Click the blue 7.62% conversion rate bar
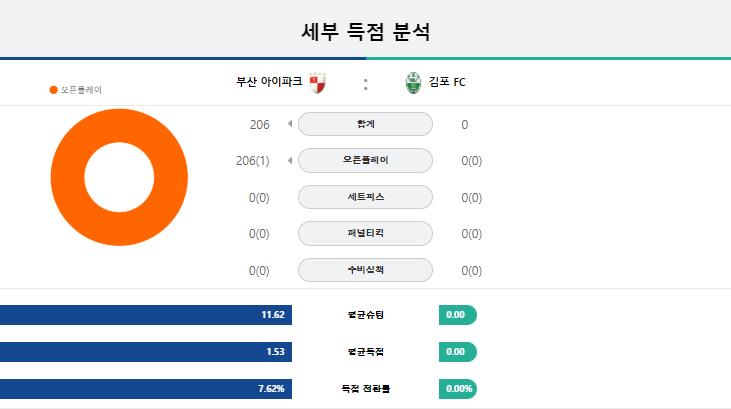Viewport: 731px width, 409px height. pyautogui.click(x=146, y=388)
